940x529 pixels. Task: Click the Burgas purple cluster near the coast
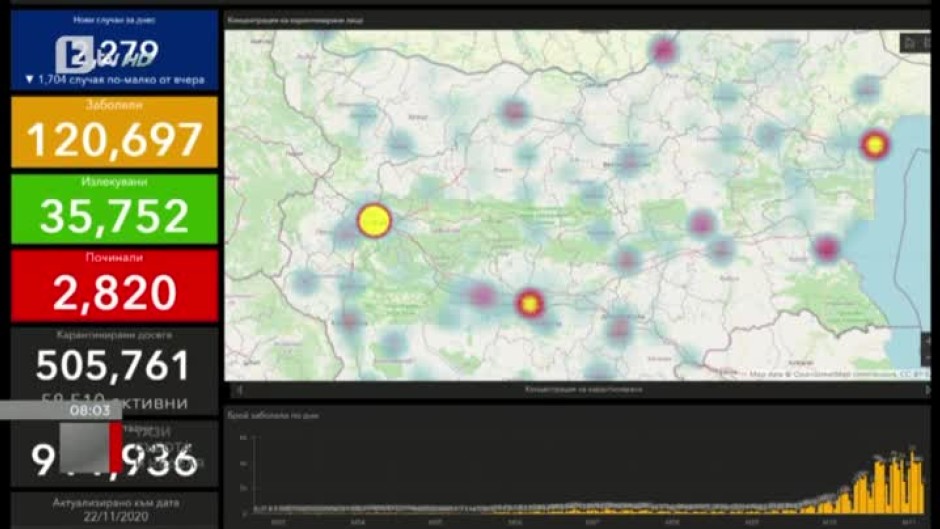(x=826, y=248)
